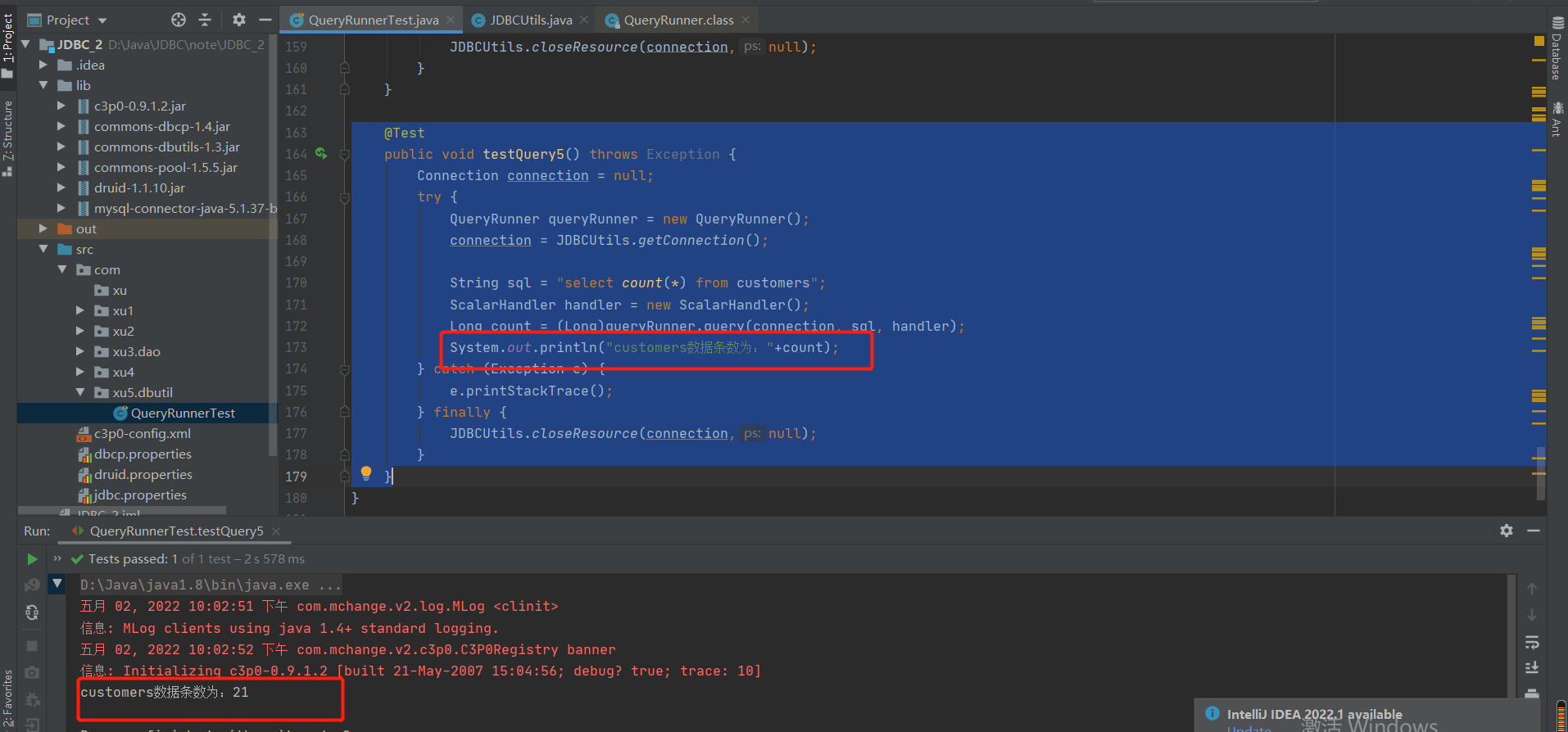Hide the Project panel with minimize icon
This screenshot has width=1568, height=732.
[265, 20]
